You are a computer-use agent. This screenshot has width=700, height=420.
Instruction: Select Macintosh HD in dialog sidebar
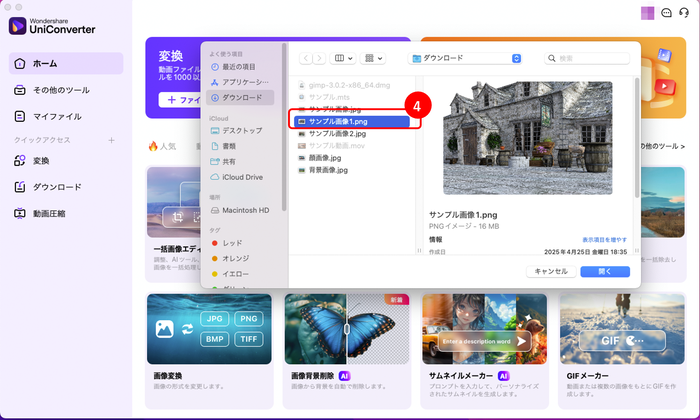[240, 210]
